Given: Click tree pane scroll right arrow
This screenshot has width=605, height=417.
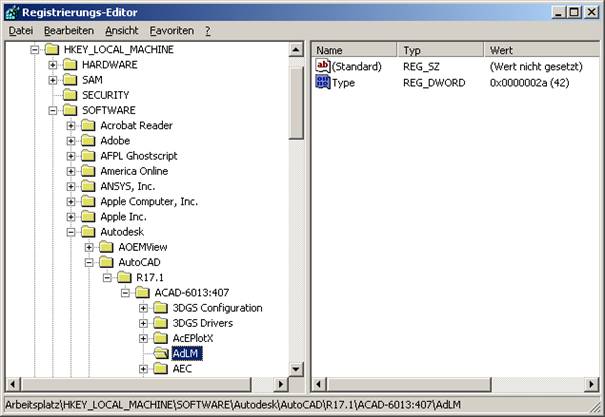Looking at the screenshot, I should (x=281, y=384).
